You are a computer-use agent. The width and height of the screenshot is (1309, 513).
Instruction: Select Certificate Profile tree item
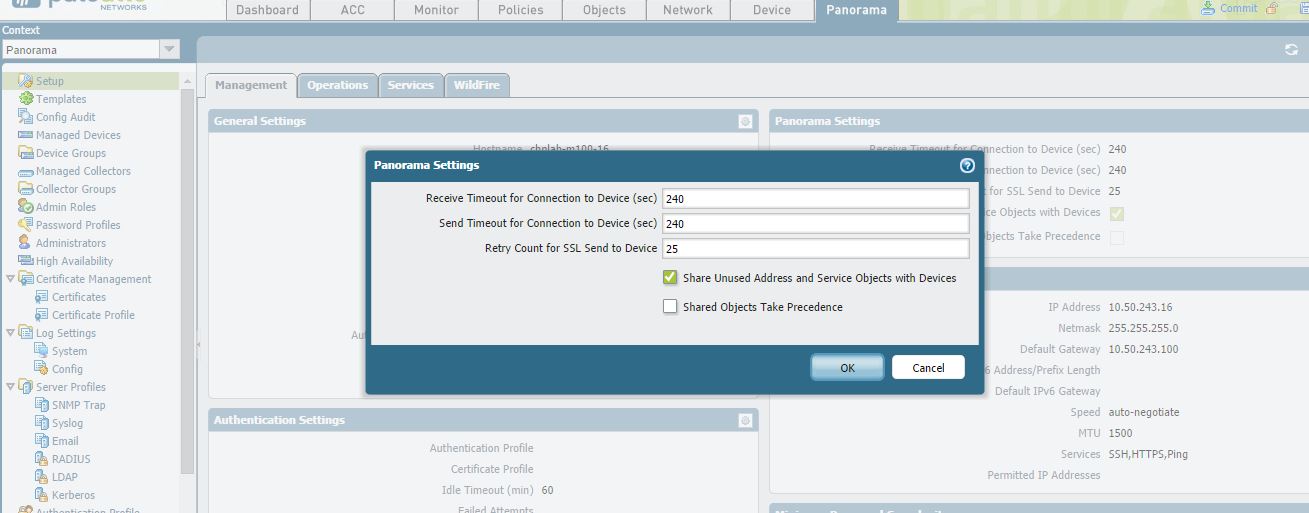click(93, 315)
